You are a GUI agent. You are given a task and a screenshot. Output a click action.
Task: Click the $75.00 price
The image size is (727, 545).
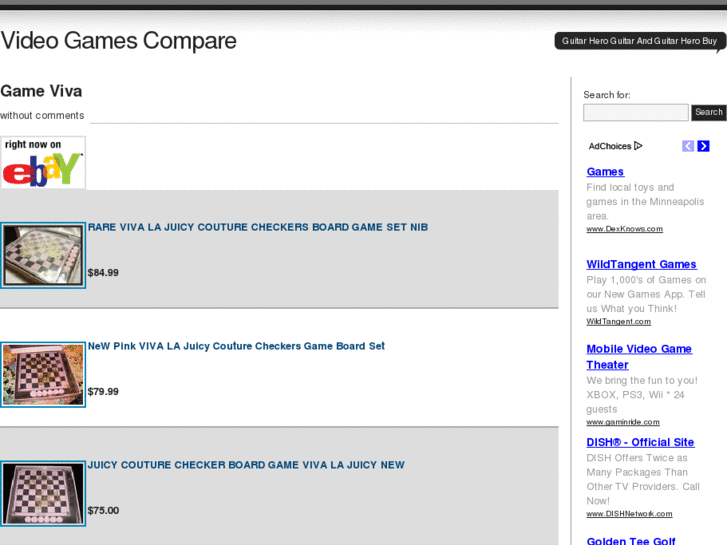click(103, 511)
